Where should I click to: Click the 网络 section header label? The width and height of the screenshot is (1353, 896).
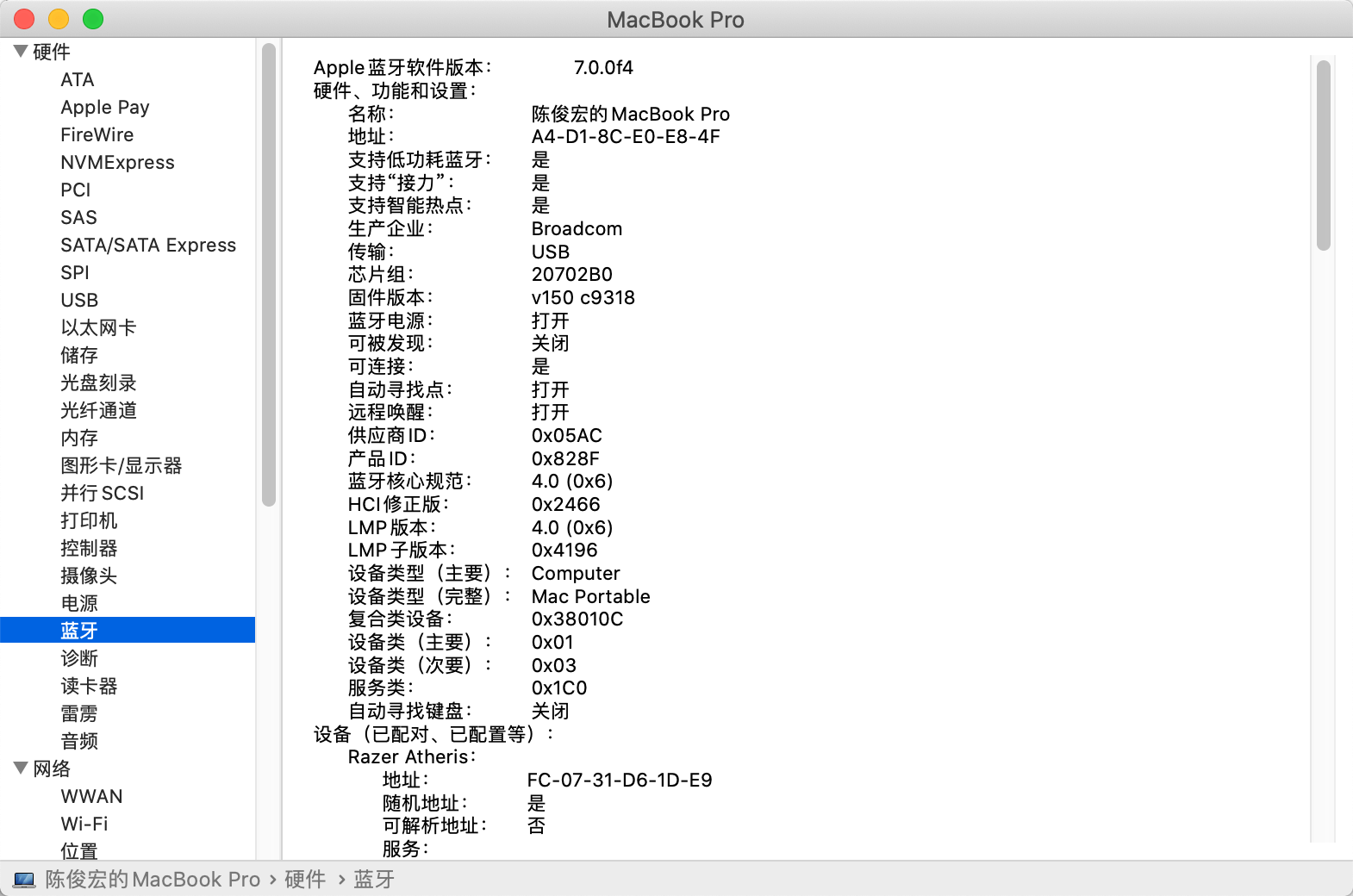point(52,769)
